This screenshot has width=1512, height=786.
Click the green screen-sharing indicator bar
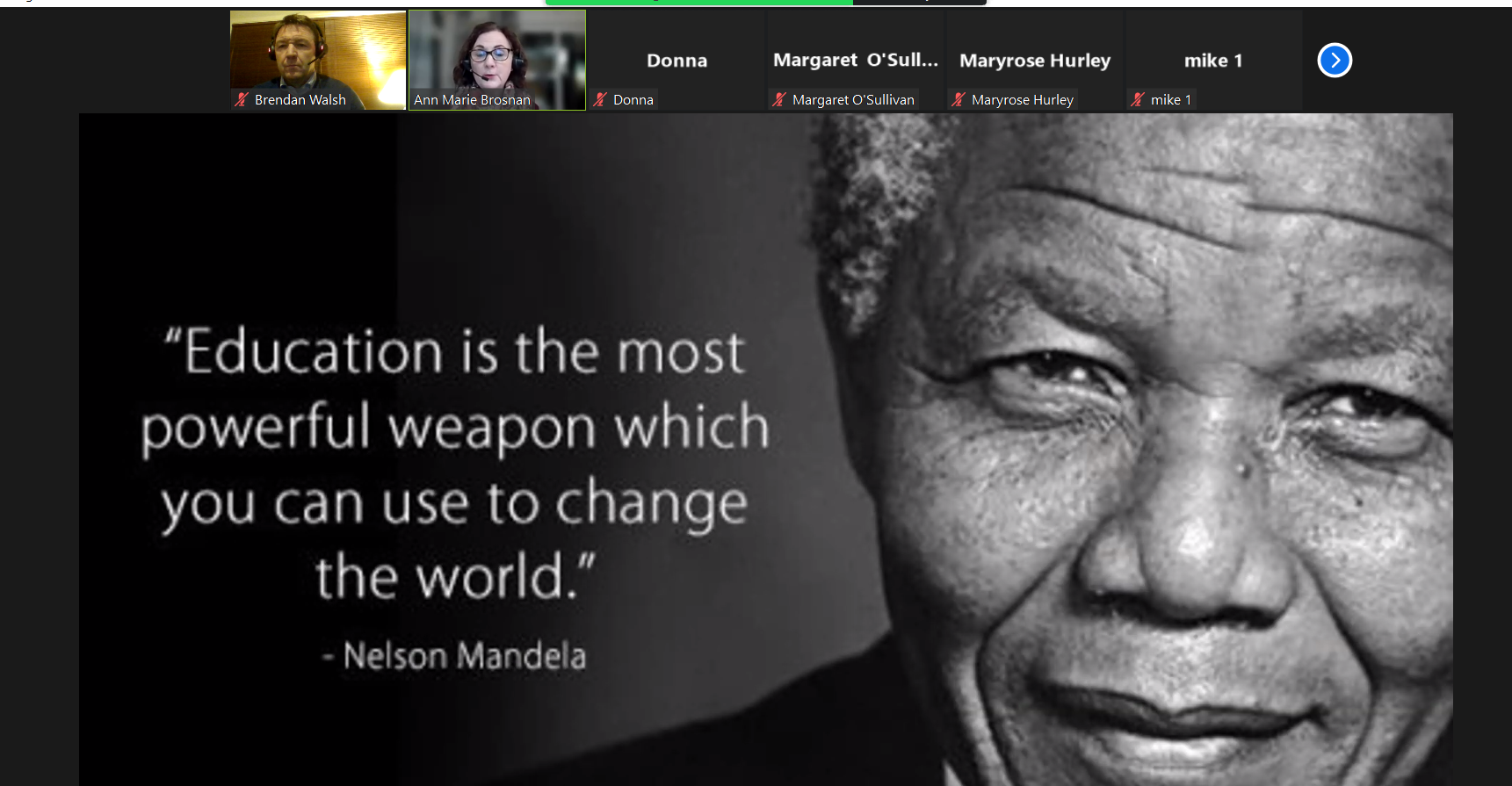(699, 3)
